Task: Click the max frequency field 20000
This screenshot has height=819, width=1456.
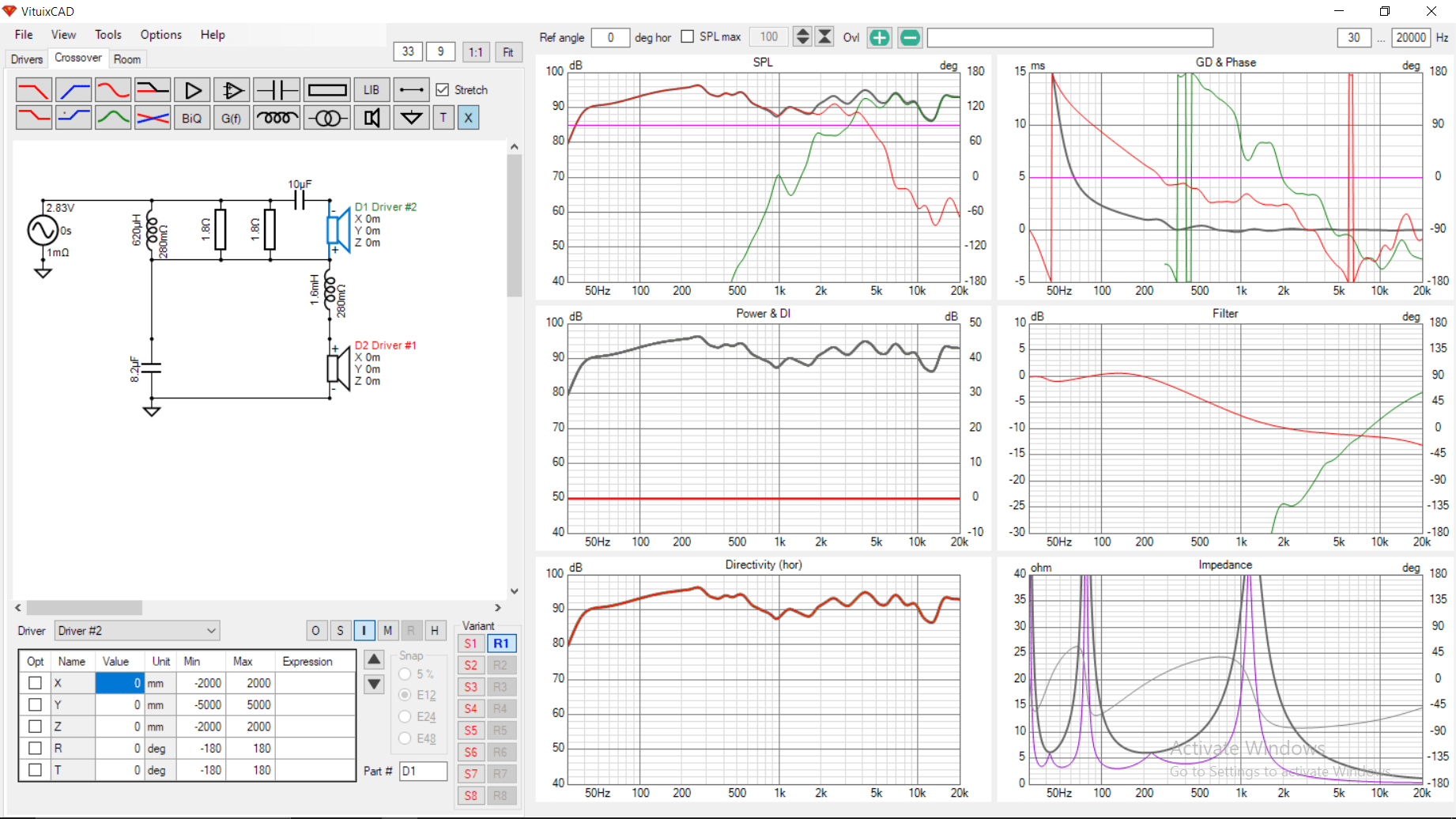Action: click(x=1411, y=37)
